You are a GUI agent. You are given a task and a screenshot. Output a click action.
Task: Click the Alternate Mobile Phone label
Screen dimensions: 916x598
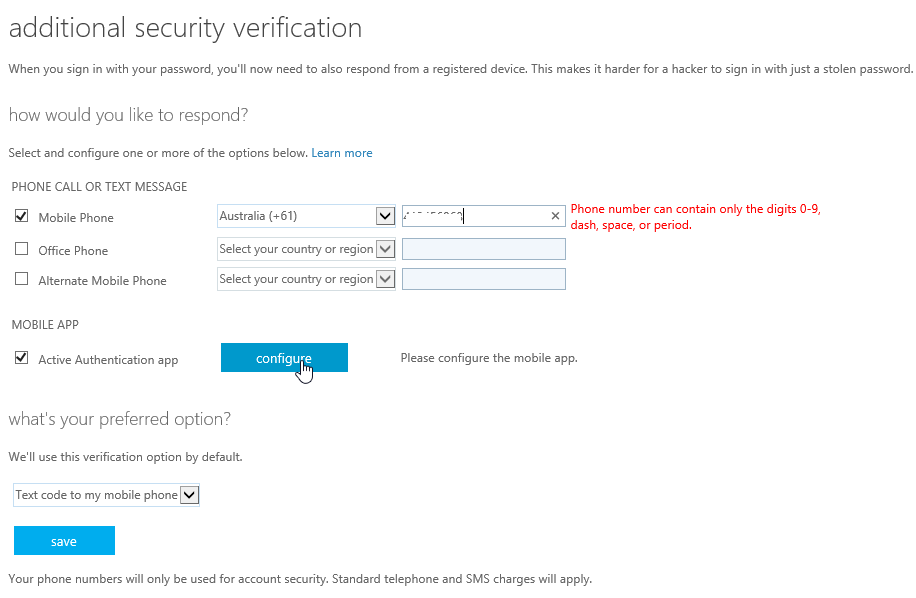[102, 281]
